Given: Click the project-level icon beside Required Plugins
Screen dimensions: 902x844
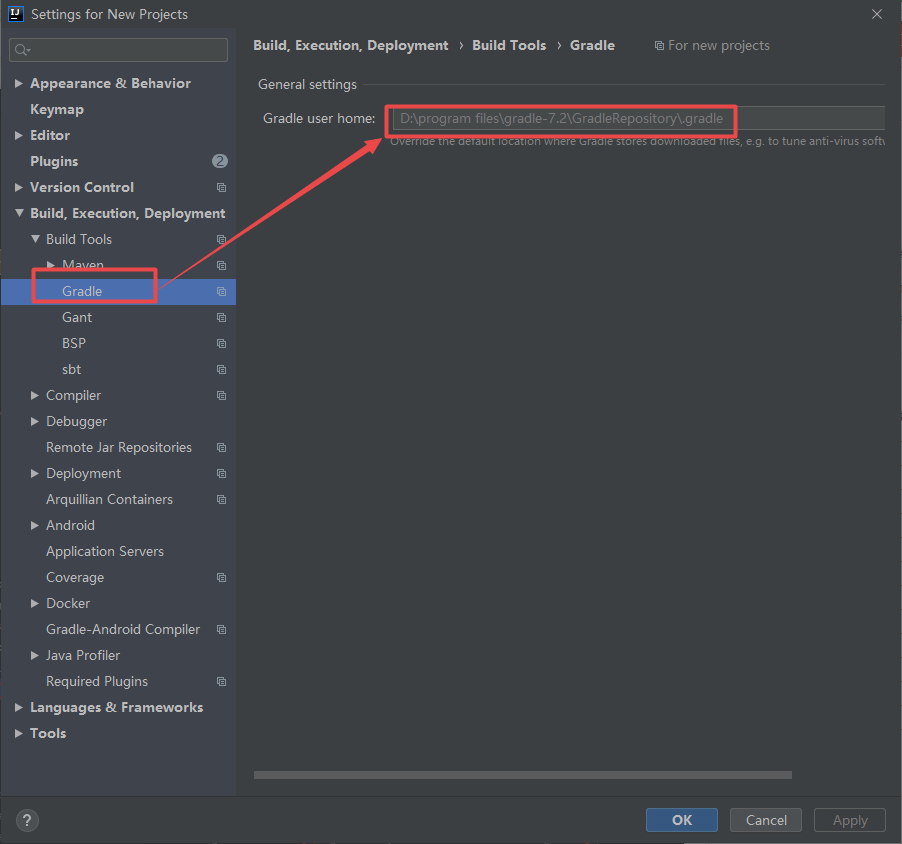Looking at the screenshot, I should (x=221, y=681).
